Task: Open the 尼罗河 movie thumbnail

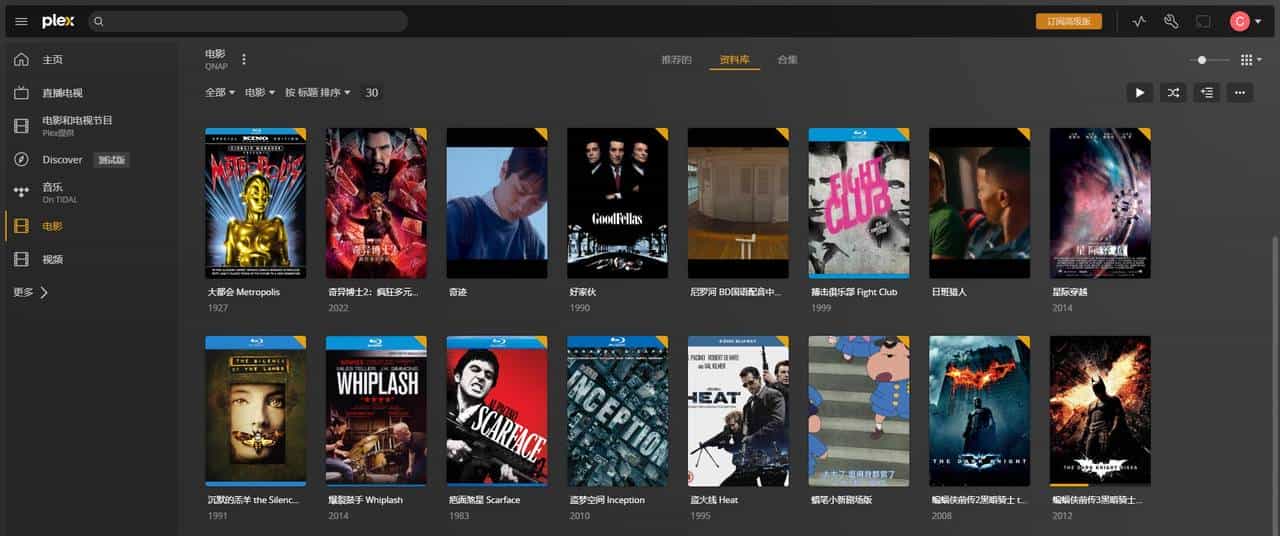Action: (738, 203)
